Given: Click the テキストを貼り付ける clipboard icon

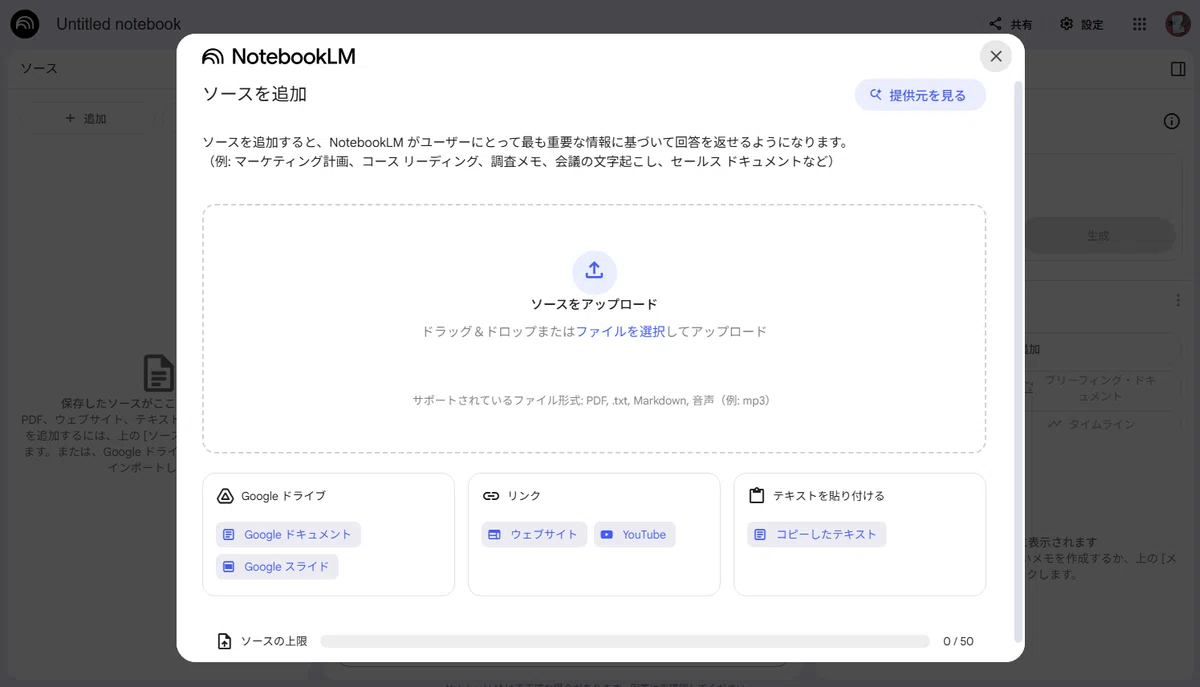Looking at the screenshot, I should [756, 496].
